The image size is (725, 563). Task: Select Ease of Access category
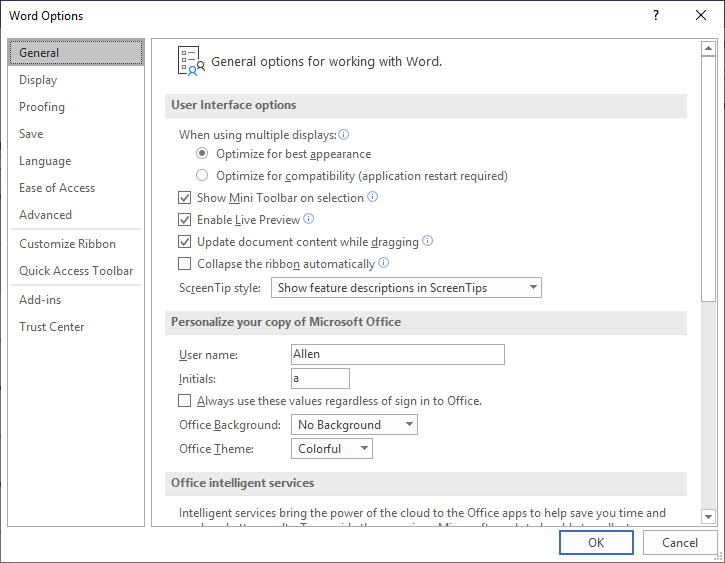(x=76, y=188)
